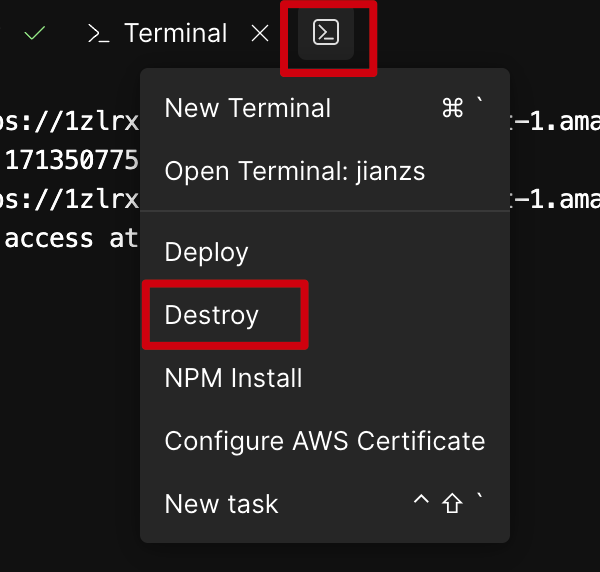Open the terminal tasks launcher icon

coord(326,33)
